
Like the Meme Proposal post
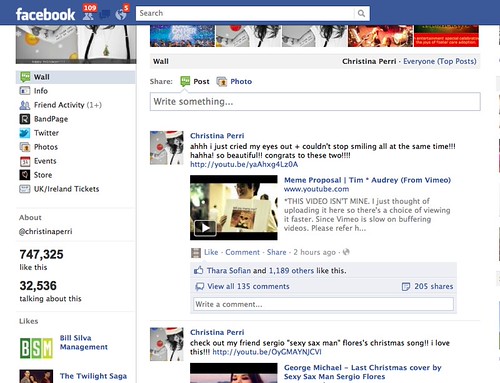(x=211, y=252)
